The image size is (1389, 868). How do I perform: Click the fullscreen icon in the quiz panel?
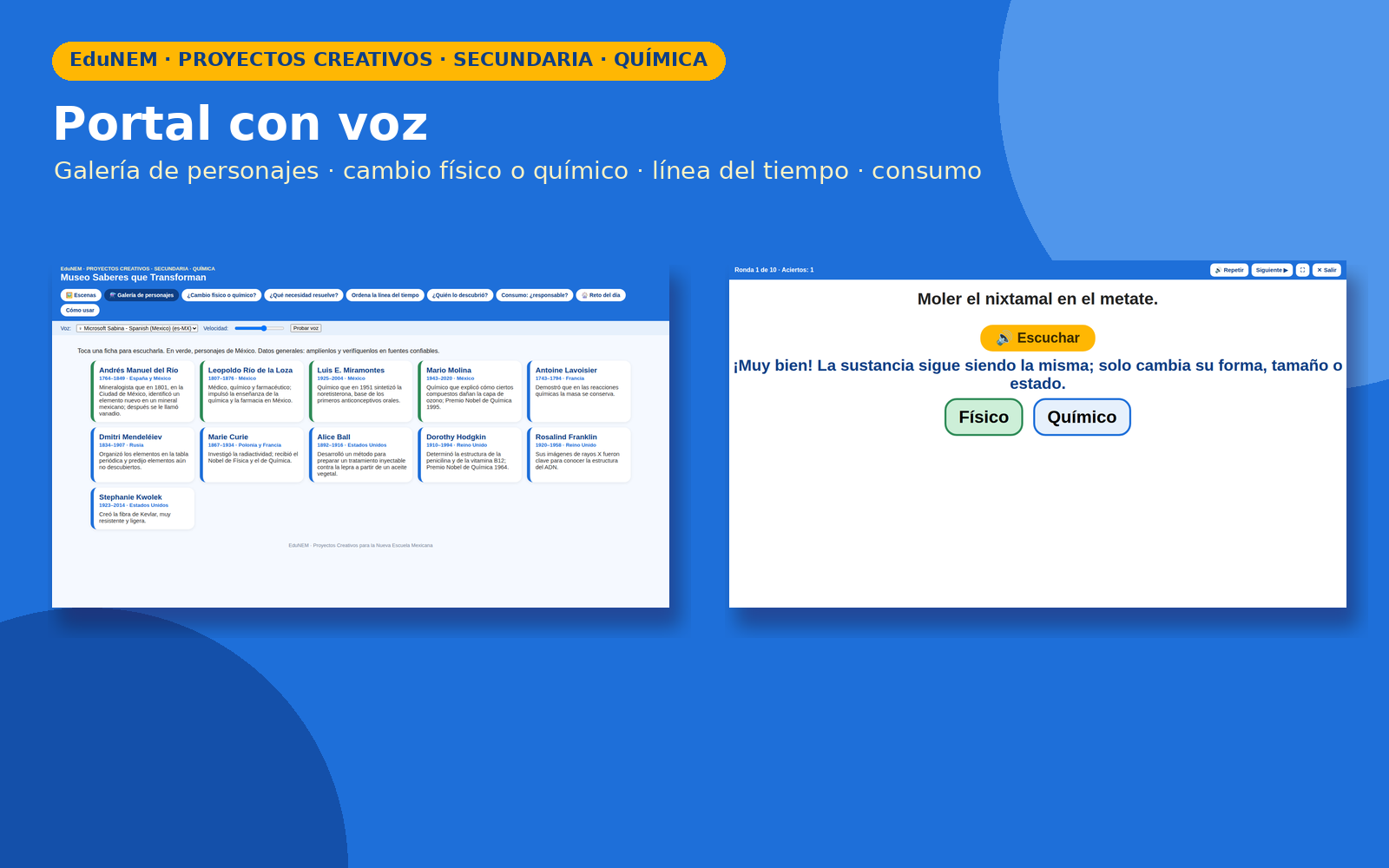pos(1302,270)
